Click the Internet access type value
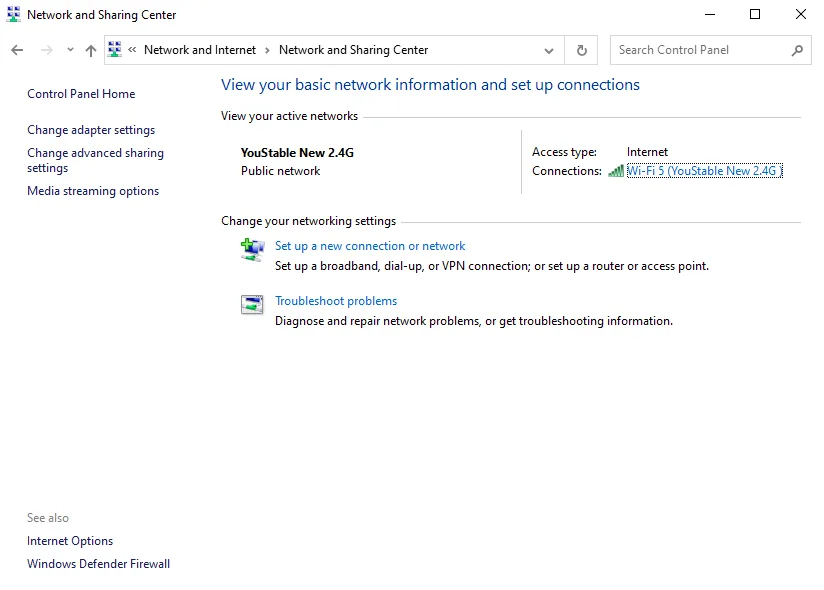824x590 pixels. click(647, 152)
